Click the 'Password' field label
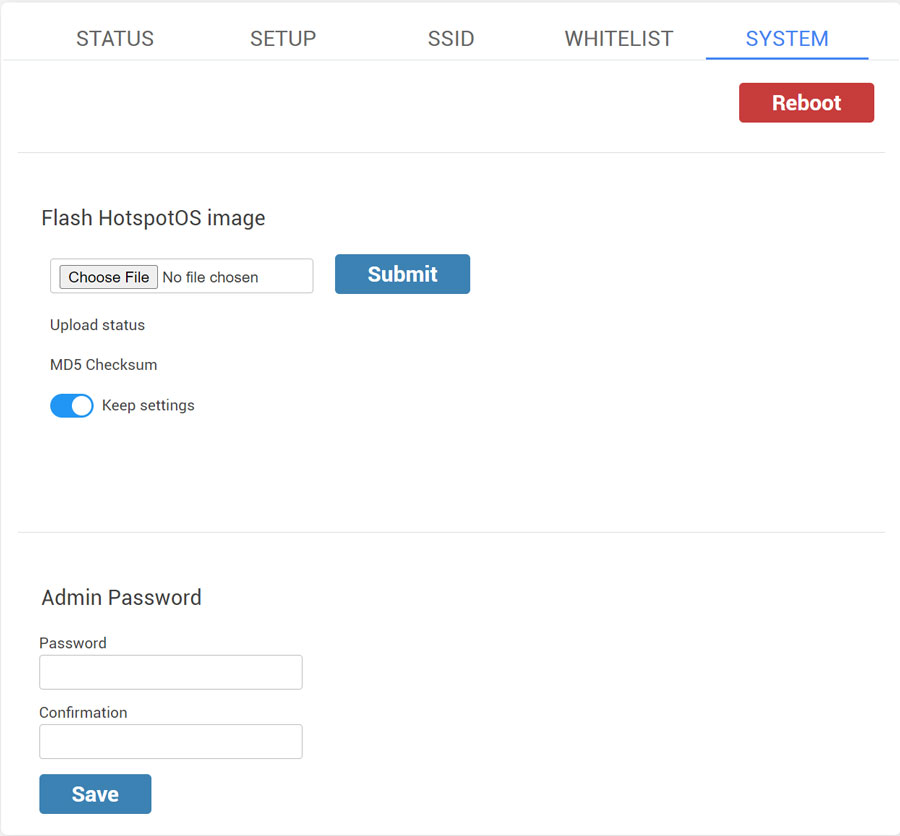Viewport: 900px width, 836px height. pyautogui.click(x=73, y=643)
